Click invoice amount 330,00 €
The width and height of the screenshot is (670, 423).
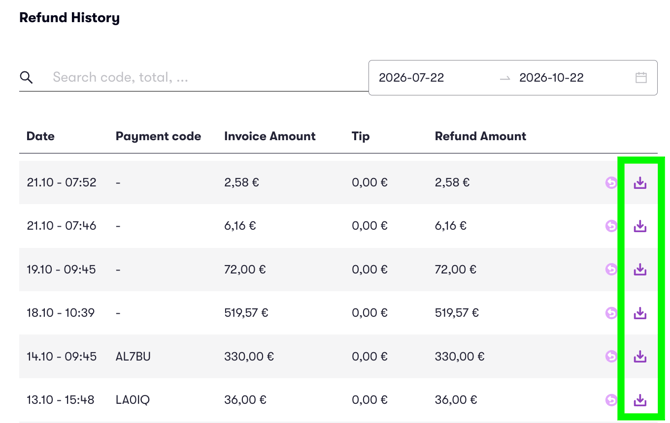click(x=249, y=356)
